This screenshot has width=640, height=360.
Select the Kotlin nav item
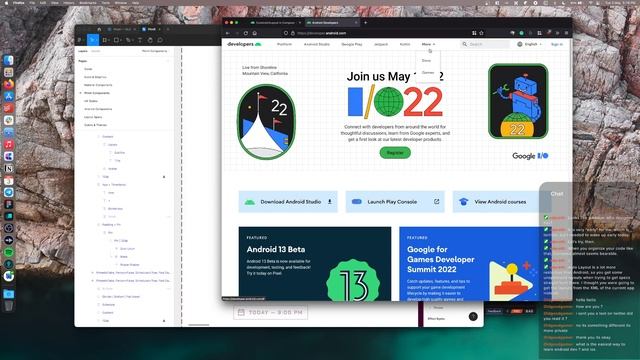405,44
